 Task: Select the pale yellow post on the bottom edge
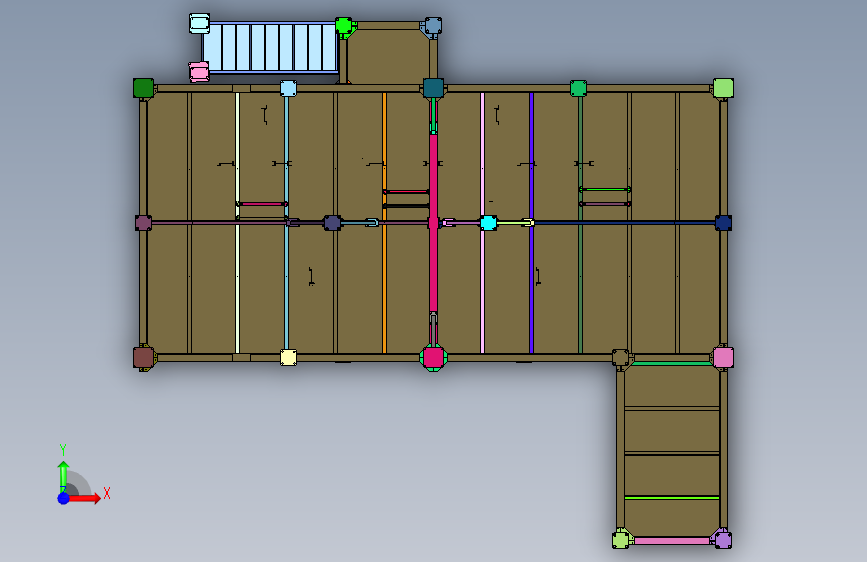click(288, 357)
